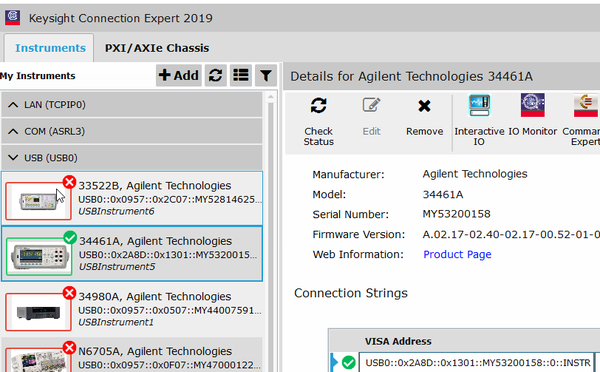Switch instrument list view mode
The image size is (600, 372).
coord(241,75)
